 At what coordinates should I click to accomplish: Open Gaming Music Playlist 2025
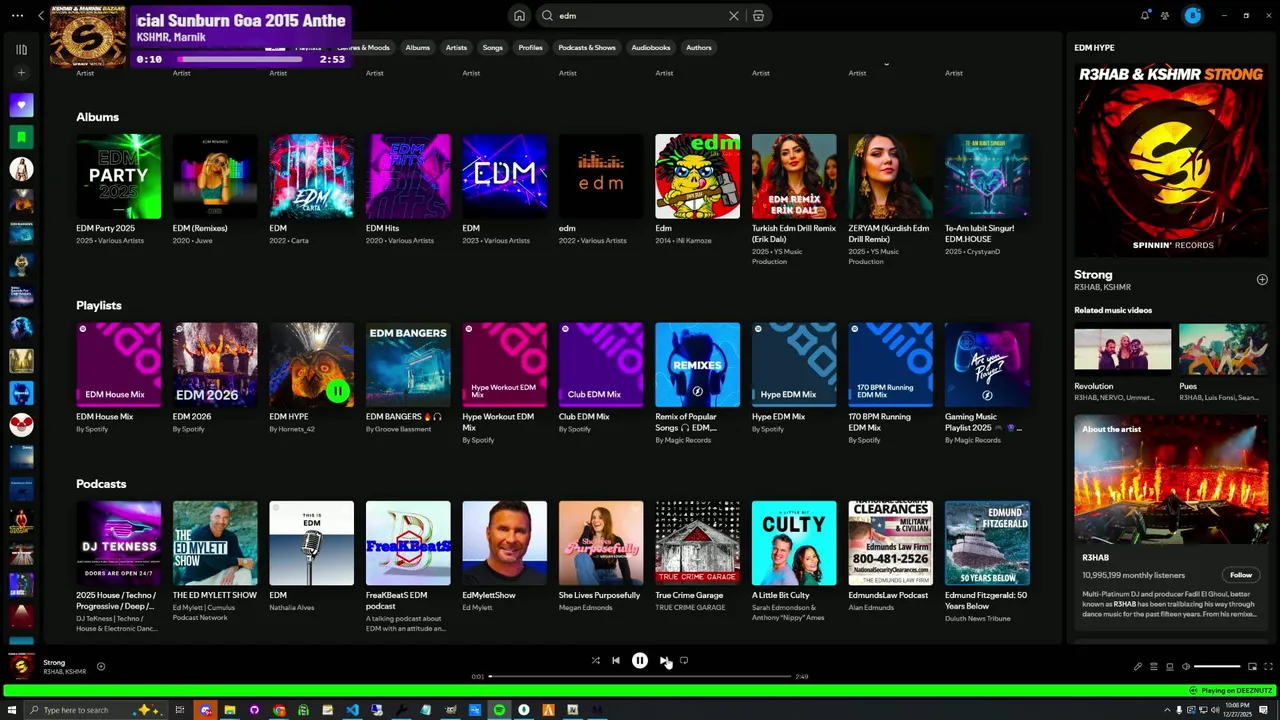[987, 382]
